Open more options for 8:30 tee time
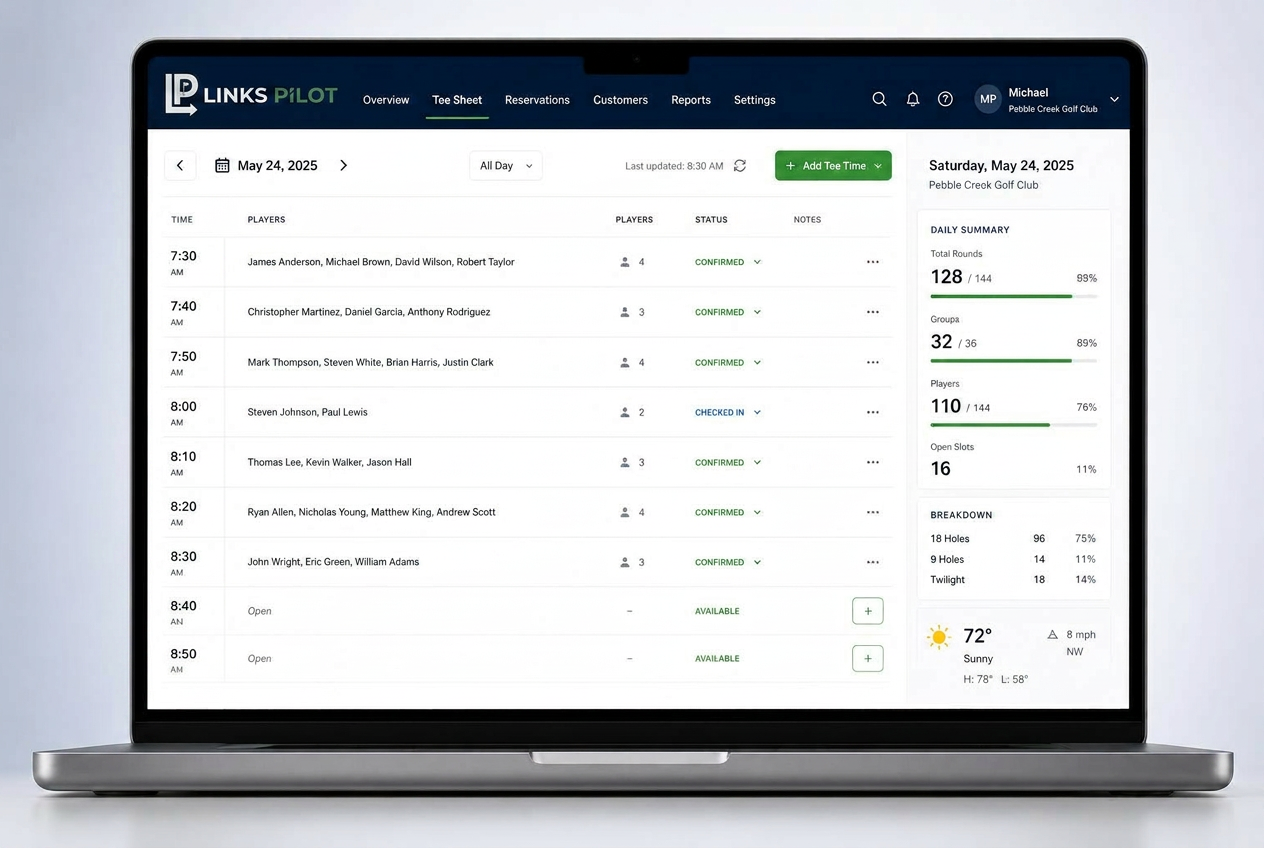The height and width of the screenshot is (848, 1264). point(873,562)
